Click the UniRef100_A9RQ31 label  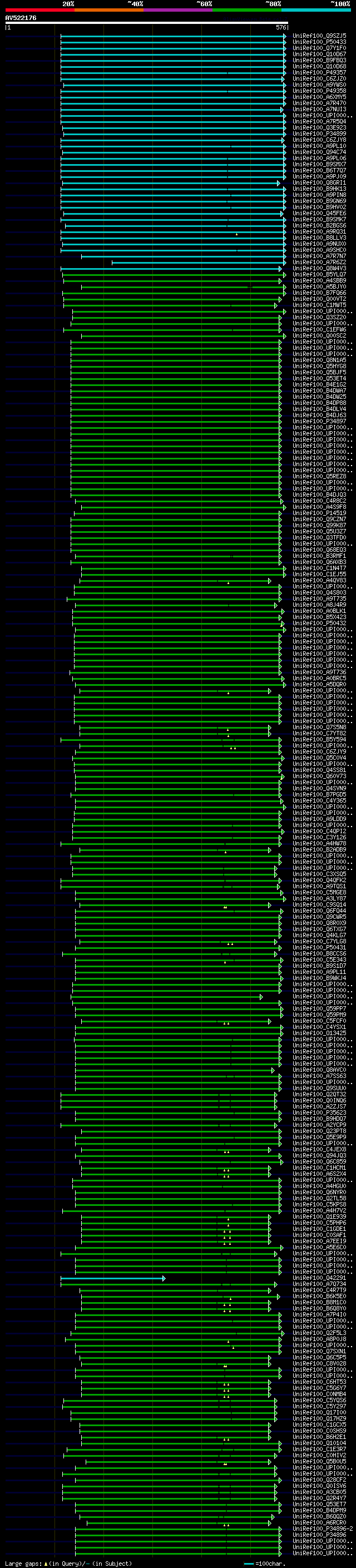point(319,231)
